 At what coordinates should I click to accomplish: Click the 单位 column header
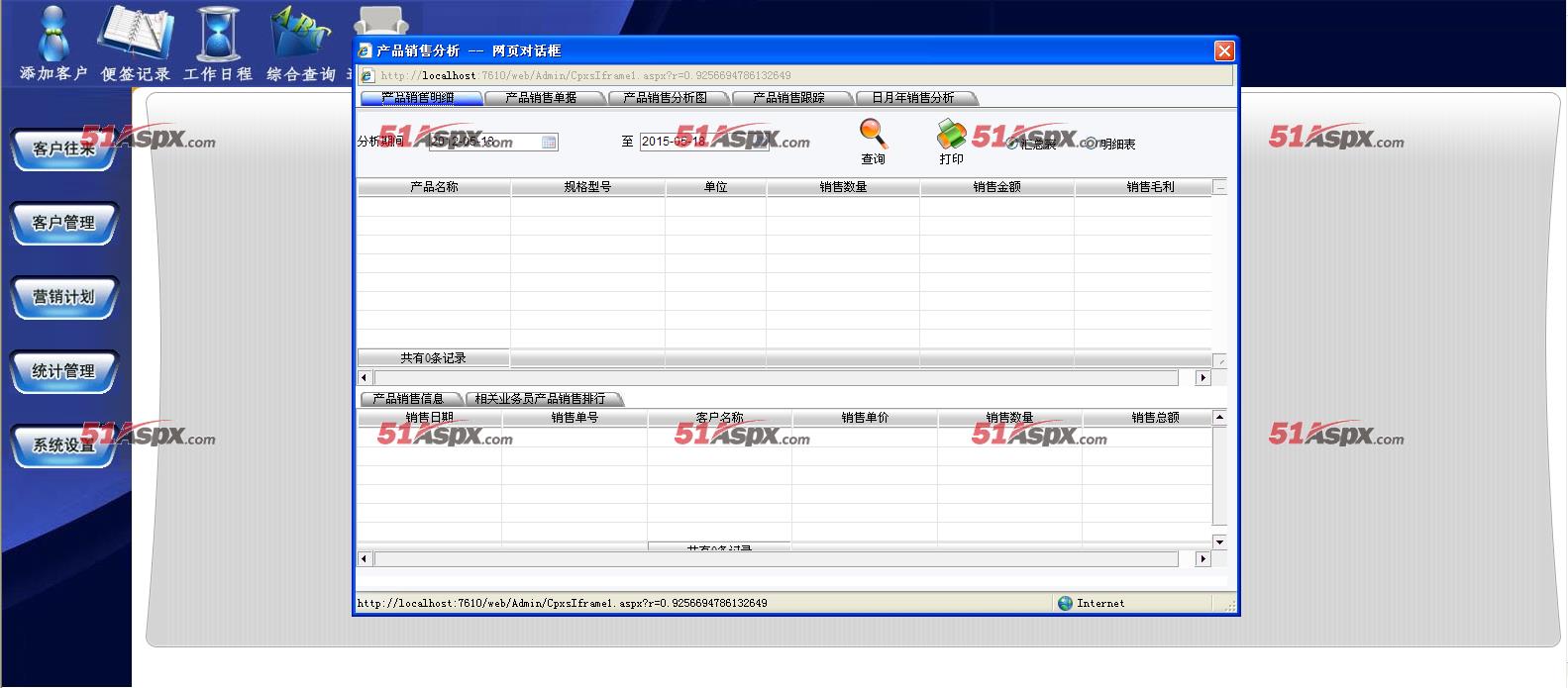715,187
